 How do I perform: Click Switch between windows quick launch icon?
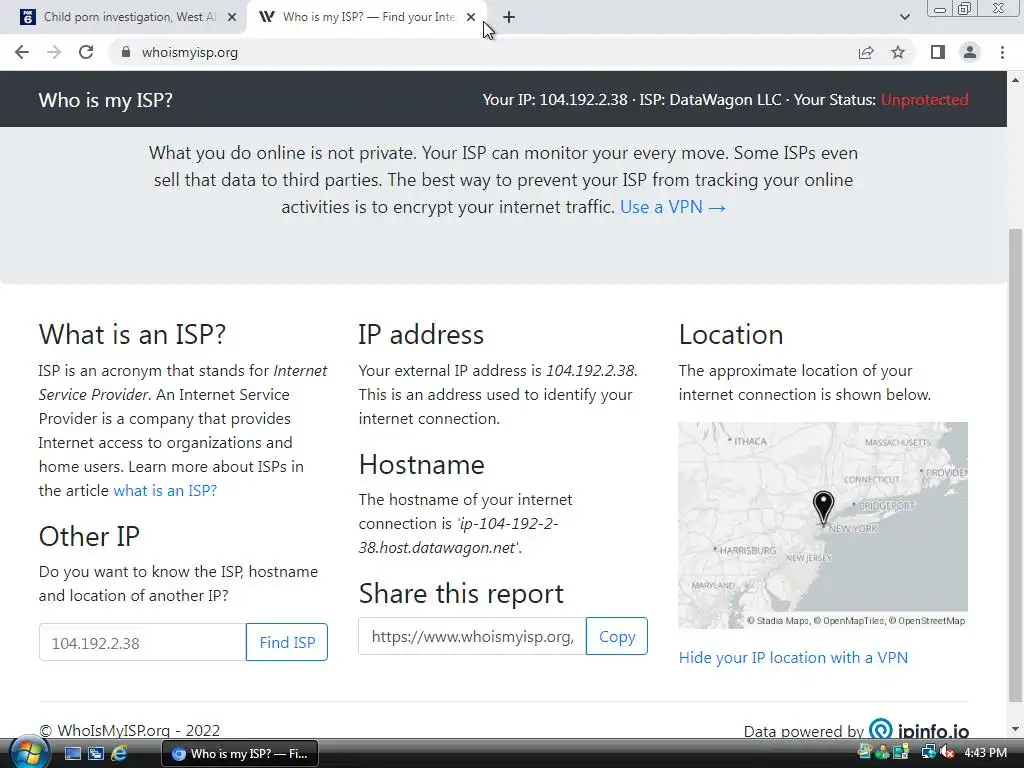tap(96, 754)
